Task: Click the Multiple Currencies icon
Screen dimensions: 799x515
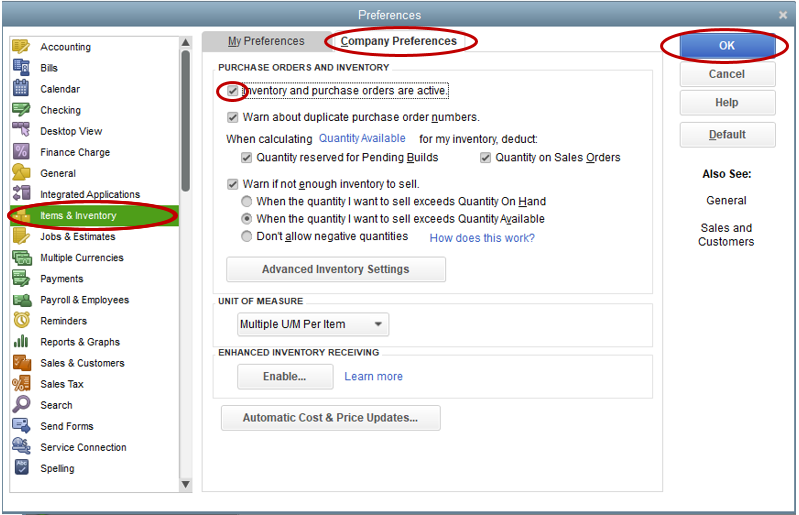Action: pyautogui.click(x=21, y=257)
